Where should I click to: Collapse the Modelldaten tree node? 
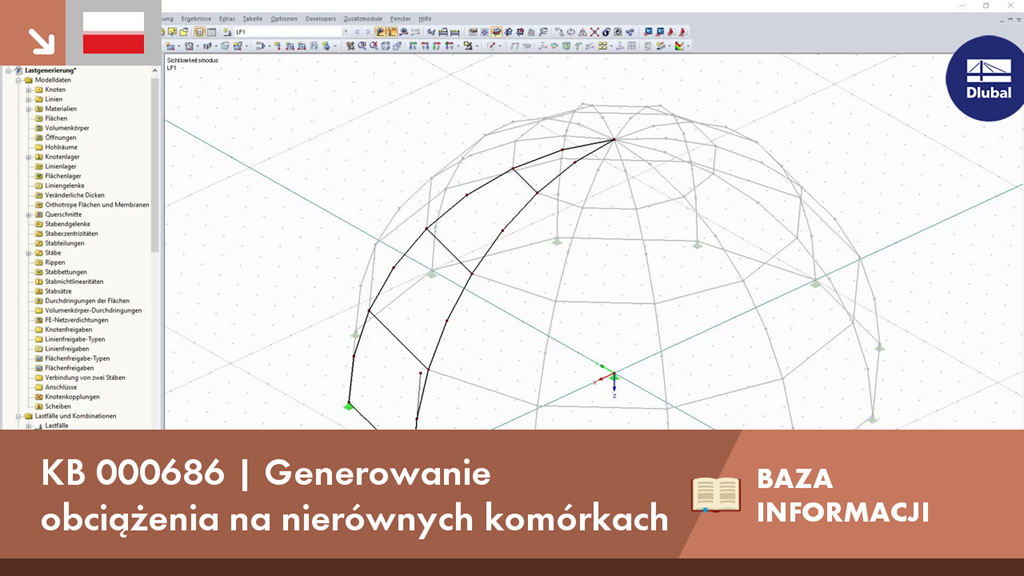coord(18,80)
